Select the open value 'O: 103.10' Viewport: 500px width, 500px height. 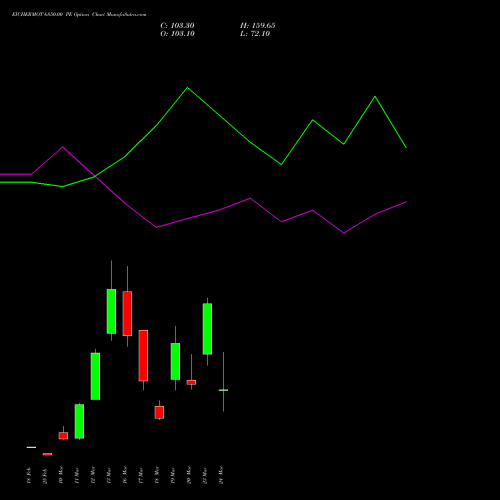pyautogui.click(x=177, y=34)
